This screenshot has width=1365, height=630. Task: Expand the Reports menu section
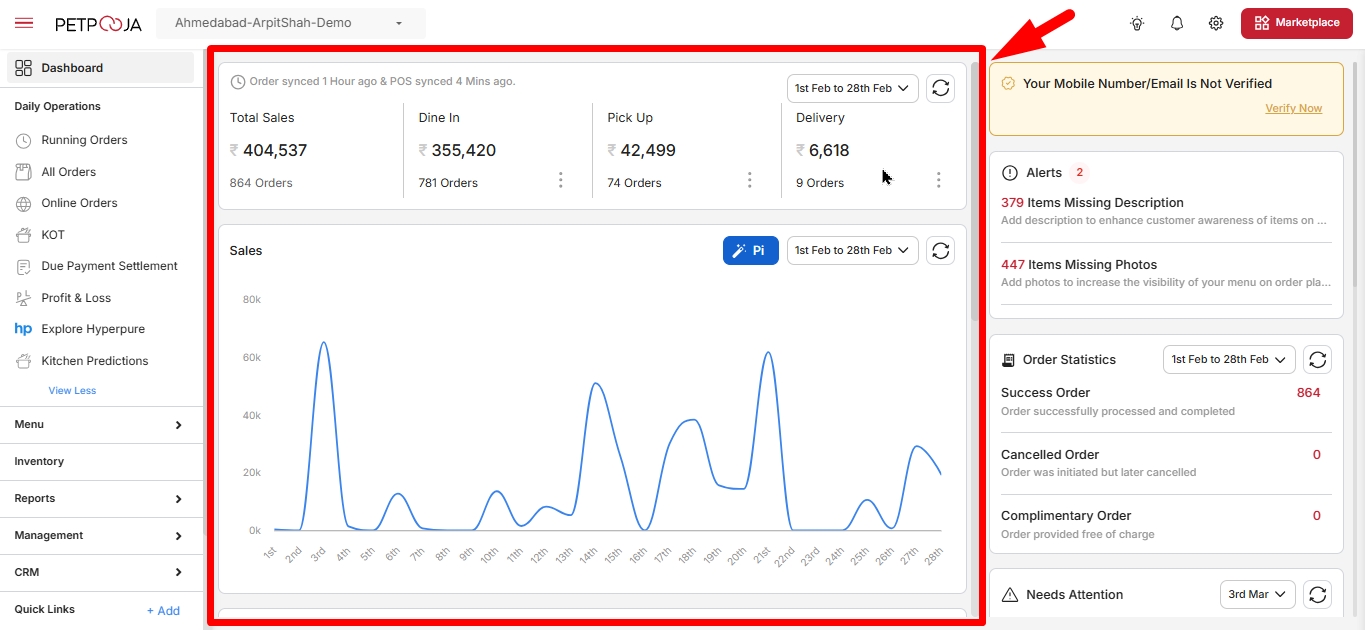click(99, 498)
